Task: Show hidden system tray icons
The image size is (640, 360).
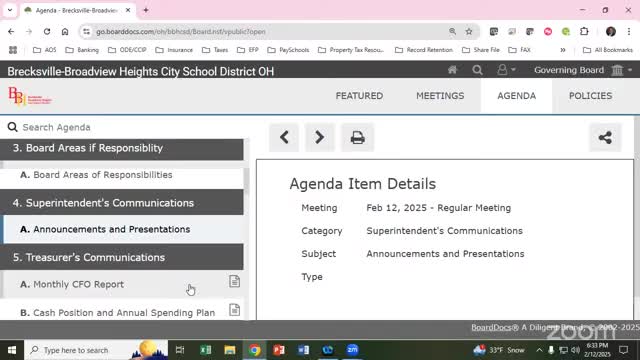Action: [539, 350]
